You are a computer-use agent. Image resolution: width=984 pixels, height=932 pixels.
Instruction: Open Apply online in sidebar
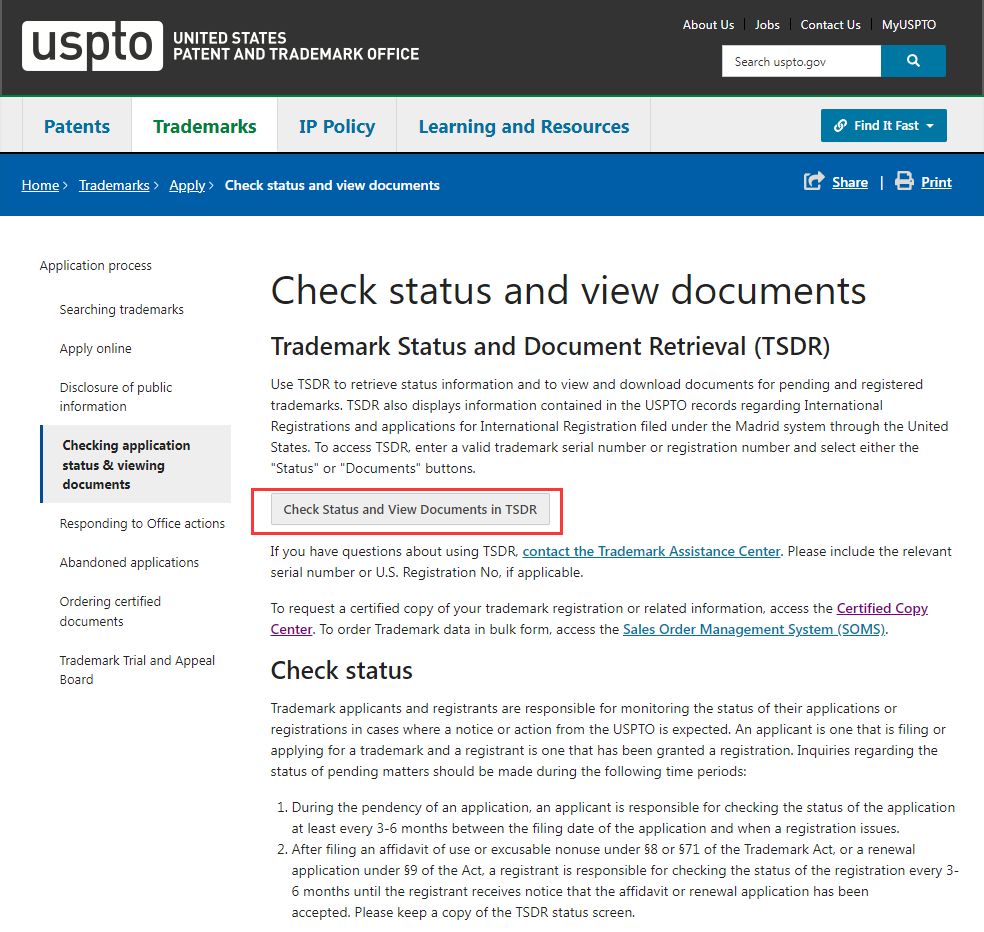95,348
